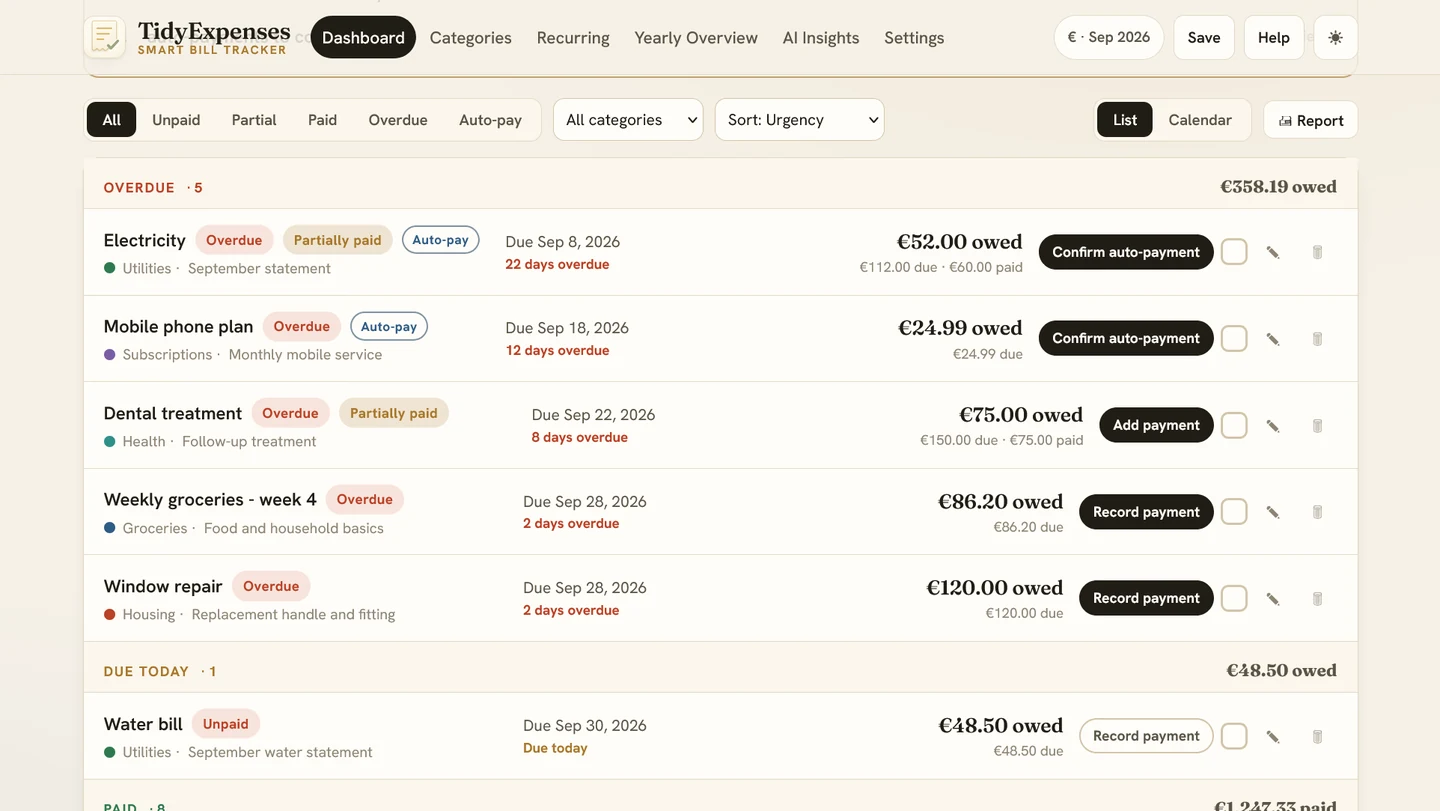Open the Sort: Urgency dropdown

[x=799, y=119]
